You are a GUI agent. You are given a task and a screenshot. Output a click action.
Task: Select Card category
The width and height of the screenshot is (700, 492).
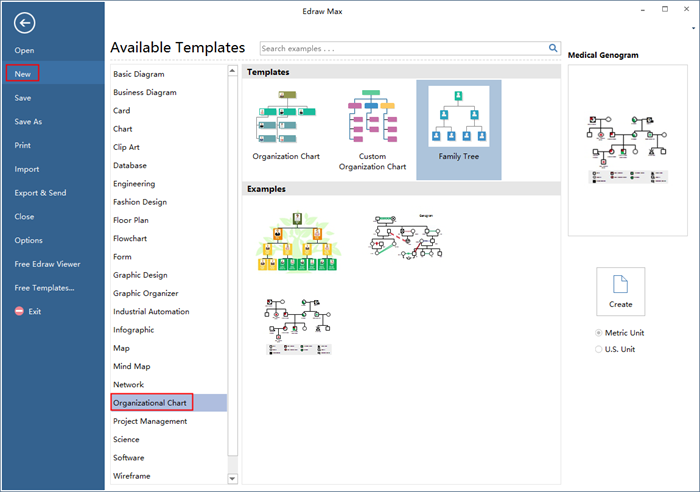point(121,111)
